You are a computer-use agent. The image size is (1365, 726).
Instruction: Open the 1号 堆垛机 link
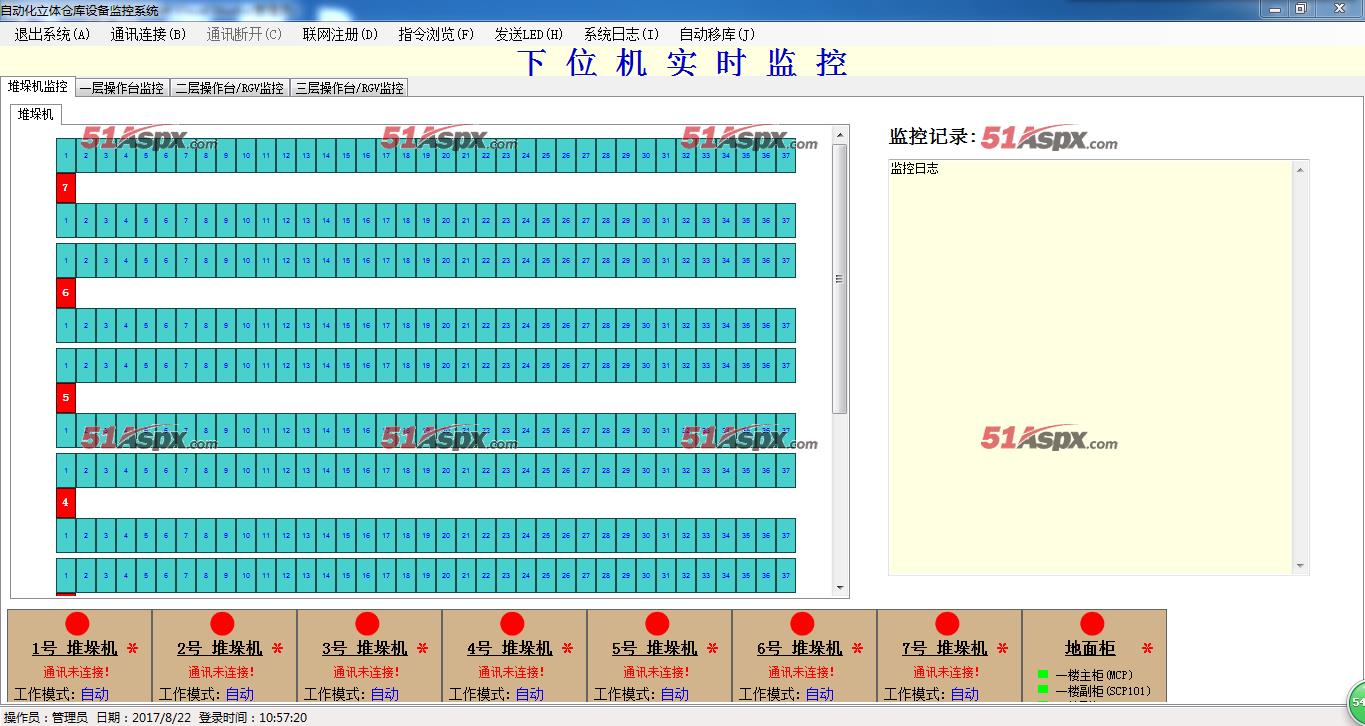coord(75,648)
